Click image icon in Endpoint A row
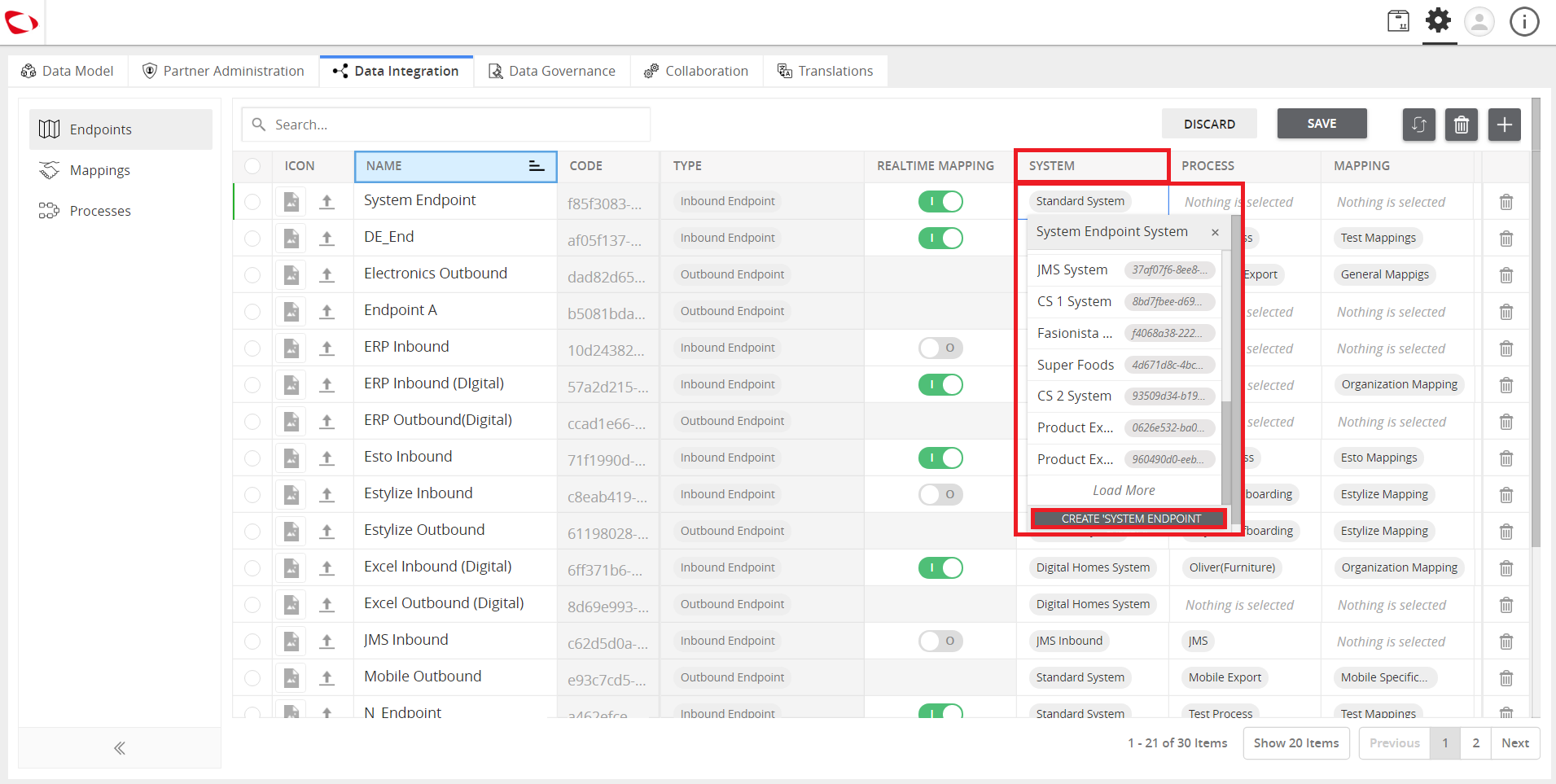 point(291,311)
